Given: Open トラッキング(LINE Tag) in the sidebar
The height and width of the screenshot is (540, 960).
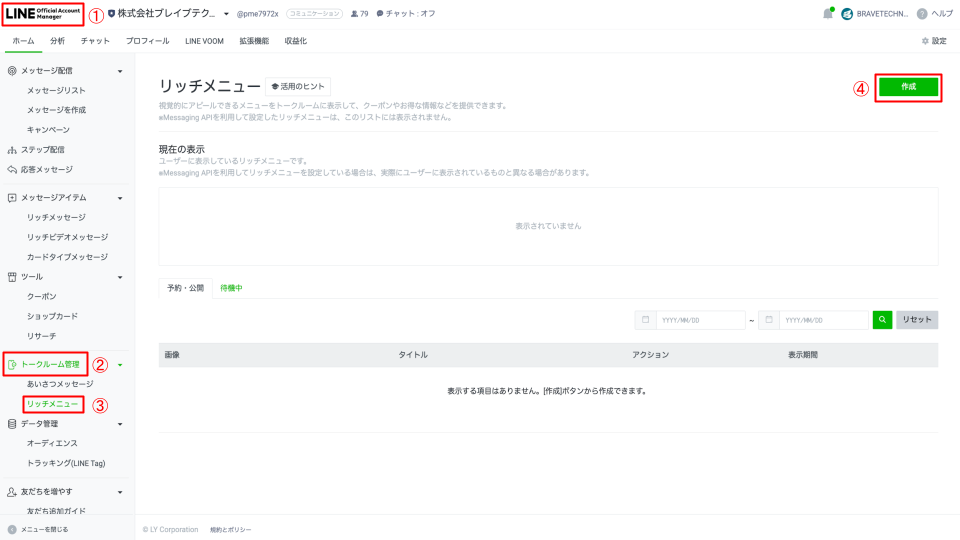Looking at the screenshot, I should point(66,463).
